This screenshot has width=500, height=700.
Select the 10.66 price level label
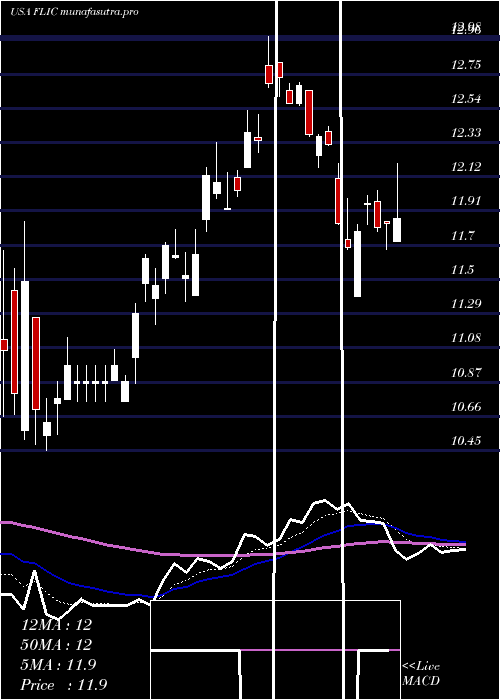coord(466,407)
